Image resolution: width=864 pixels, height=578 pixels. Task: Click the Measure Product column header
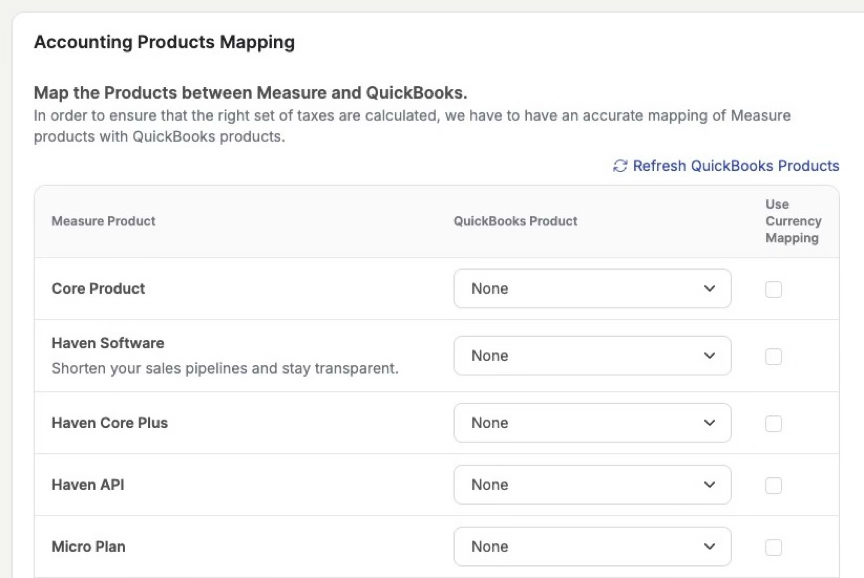coord(103,221)
